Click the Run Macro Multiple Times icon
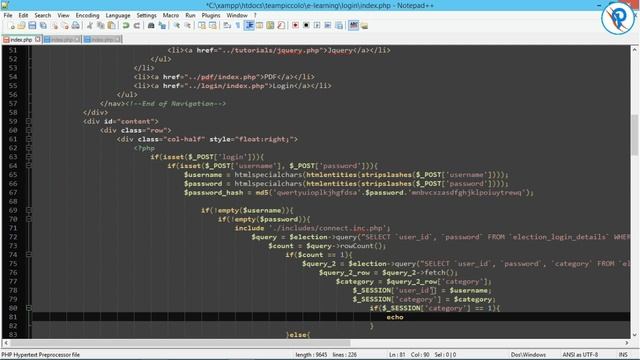This screenshot has width=640, height=360. (x=328, y=25)
